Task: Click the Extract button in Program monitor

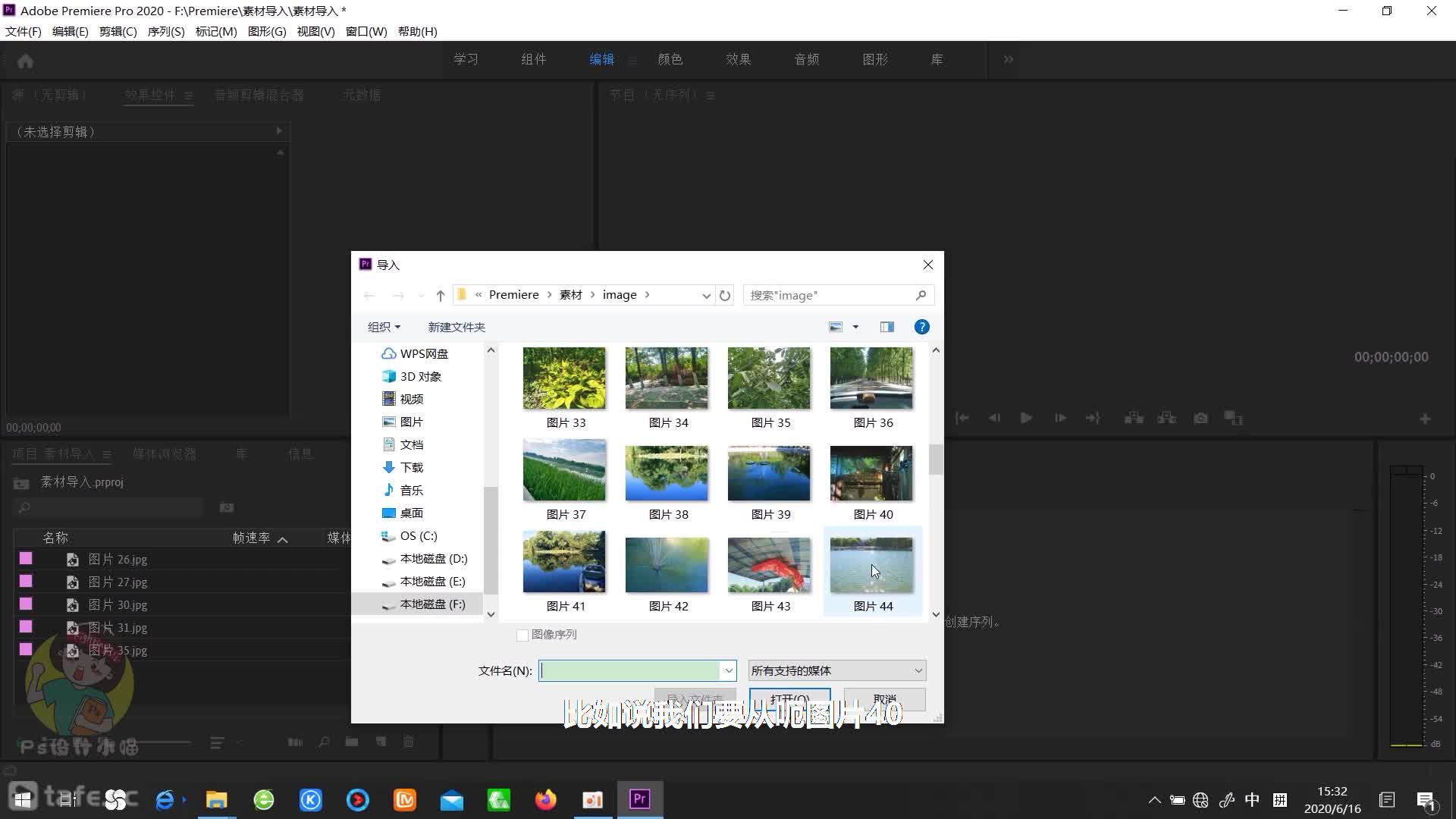Action: click(1167, 418)
